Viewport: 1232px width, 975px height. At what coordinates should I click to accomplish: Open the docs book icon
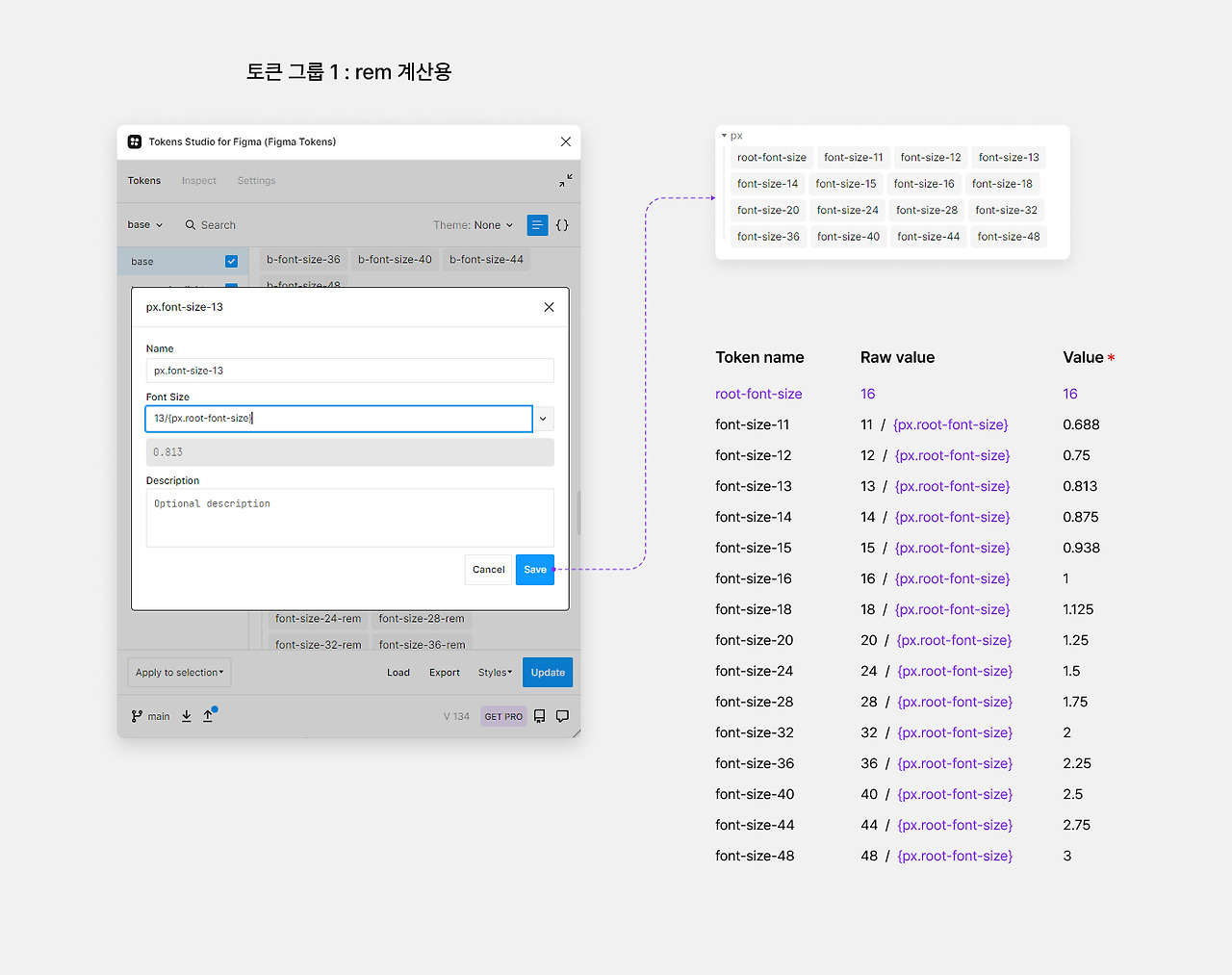click(x=540, y=716)
